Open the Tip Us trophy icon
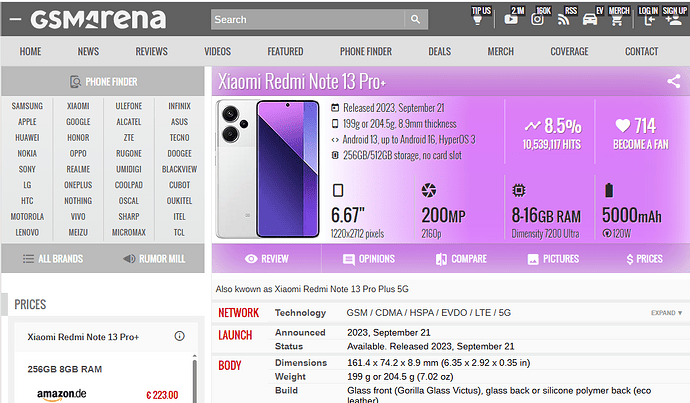This screenshot has height=403, width=690. pyautogui.click(x=478, y=20)
